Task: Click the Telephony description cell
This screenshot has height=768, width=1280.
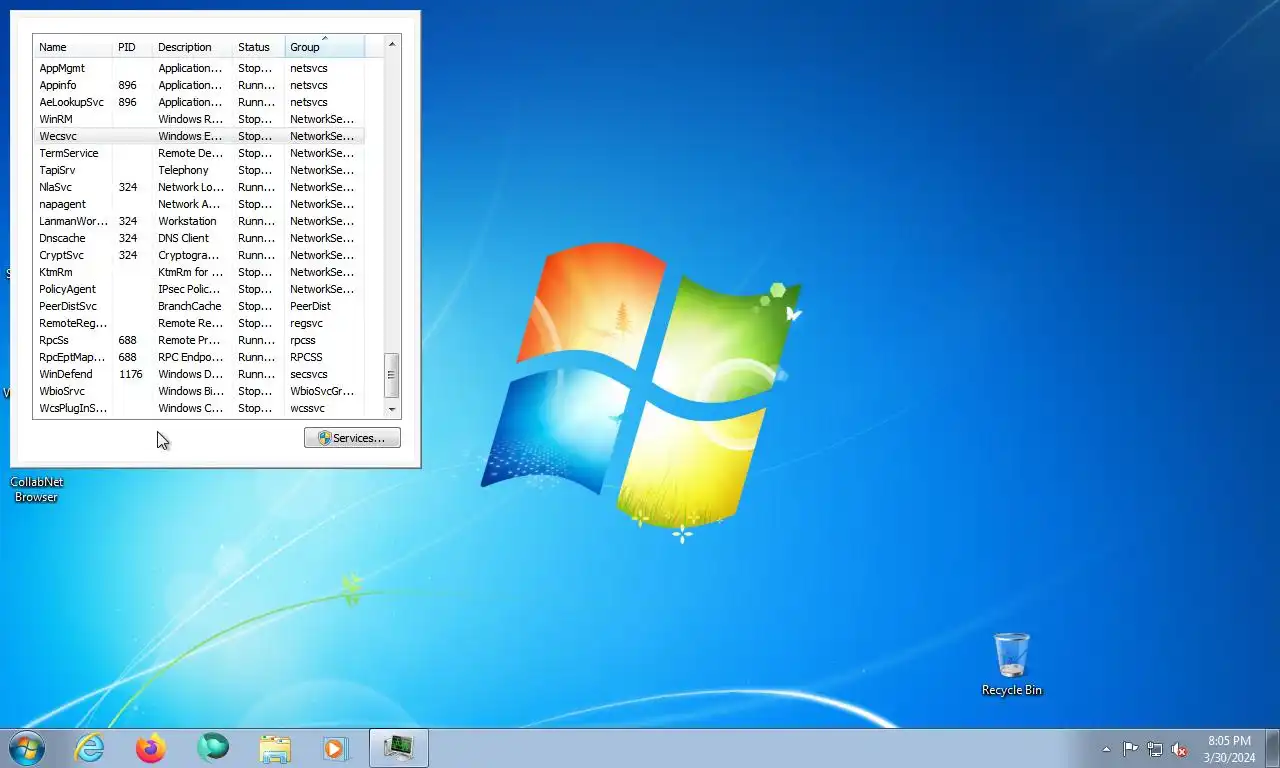Action: click(x=183, y=170)
